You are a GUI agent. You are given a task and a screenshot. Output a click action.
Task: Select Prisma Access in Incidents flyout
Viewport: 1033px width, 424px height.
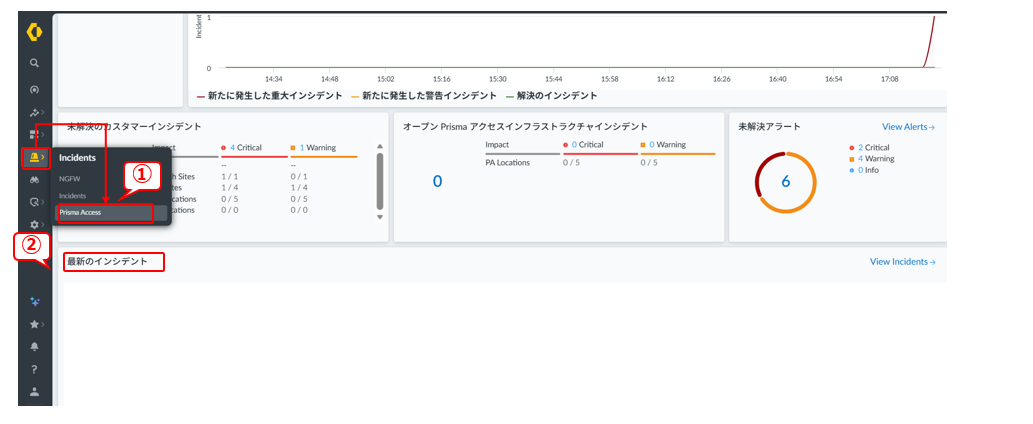111,213
